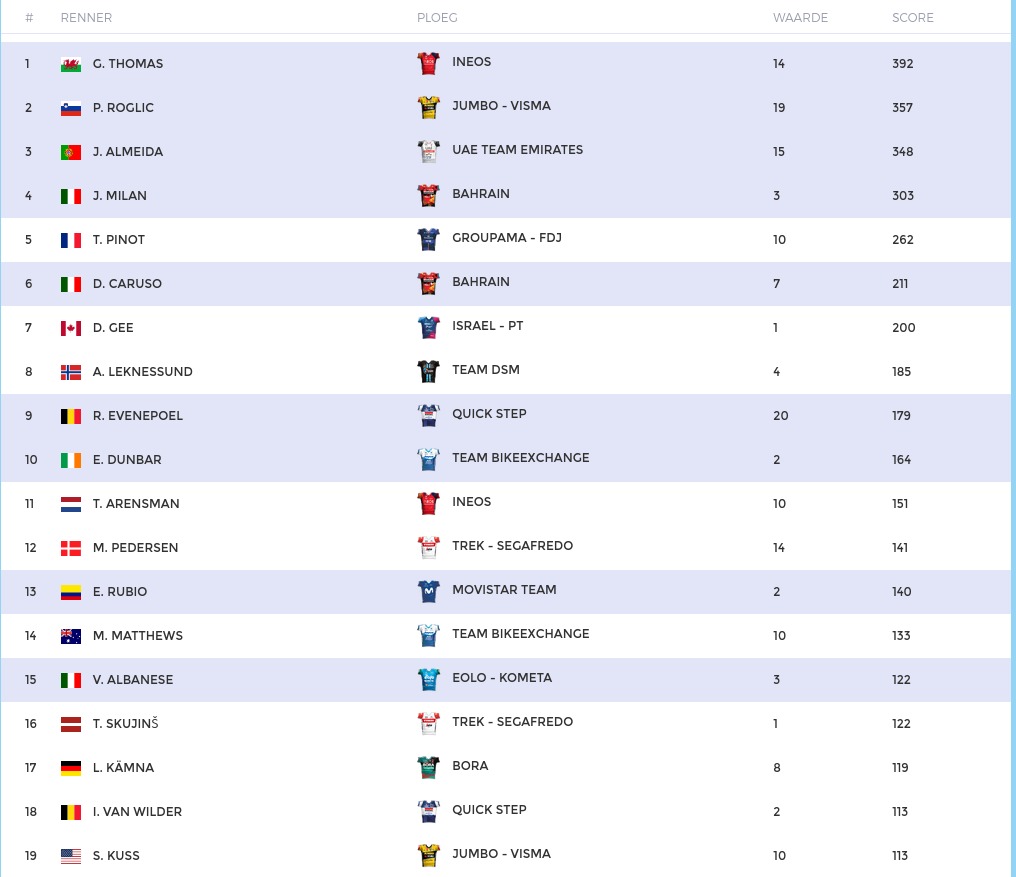This screenshot has width=1016, height=877.
Task: Click the Bora jersey in L. Kämna's row
Action: pos(428,767)
